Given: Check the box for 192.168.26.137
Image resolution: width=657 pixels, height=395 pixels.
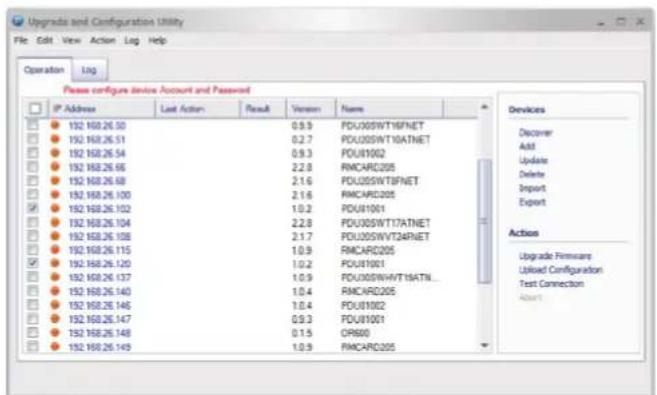Looking at the screenshot, I should pyautogui.click(x=32, y=277).
